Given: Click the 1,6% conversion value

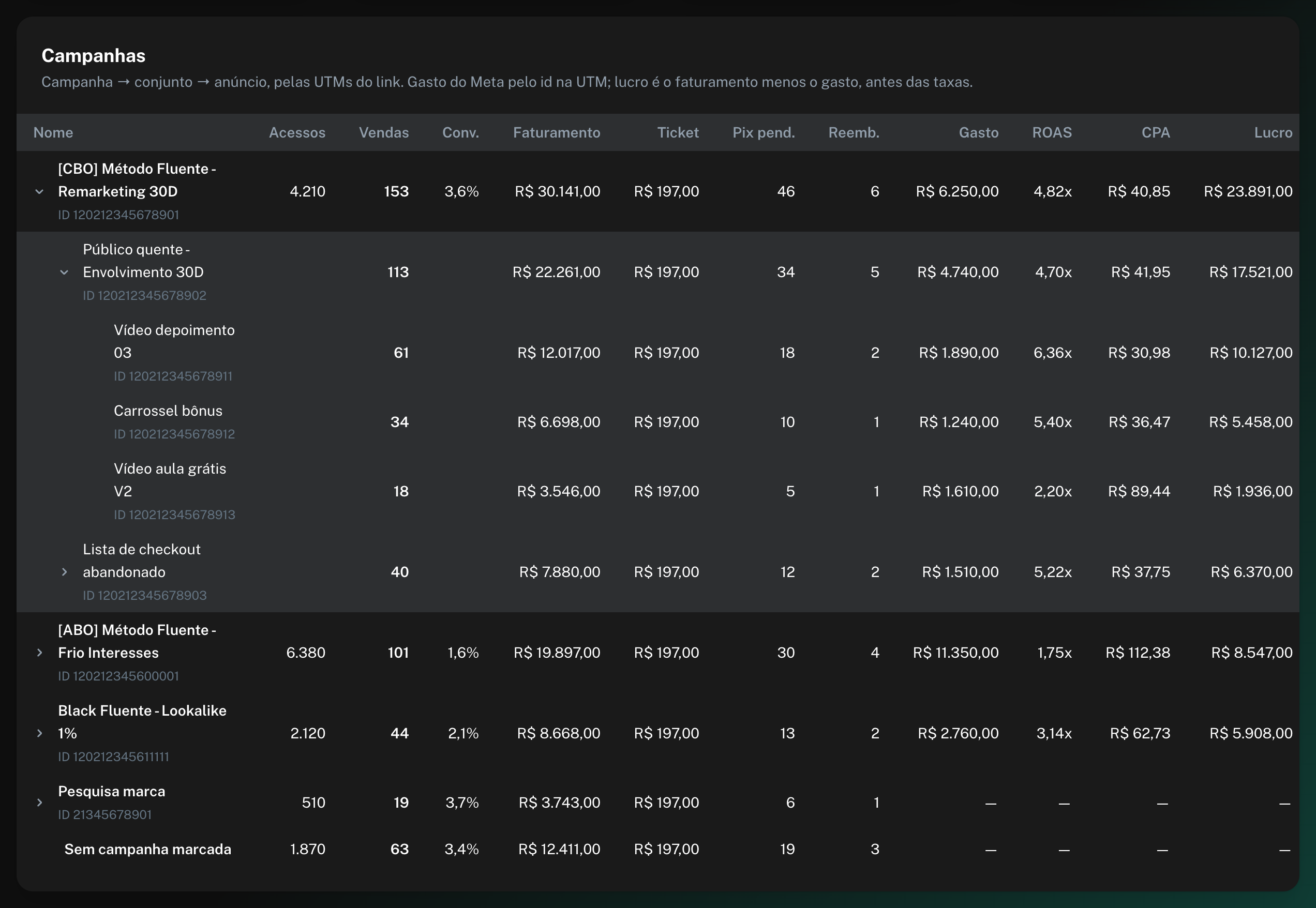Looking at the screenshot, I should 463,653.
